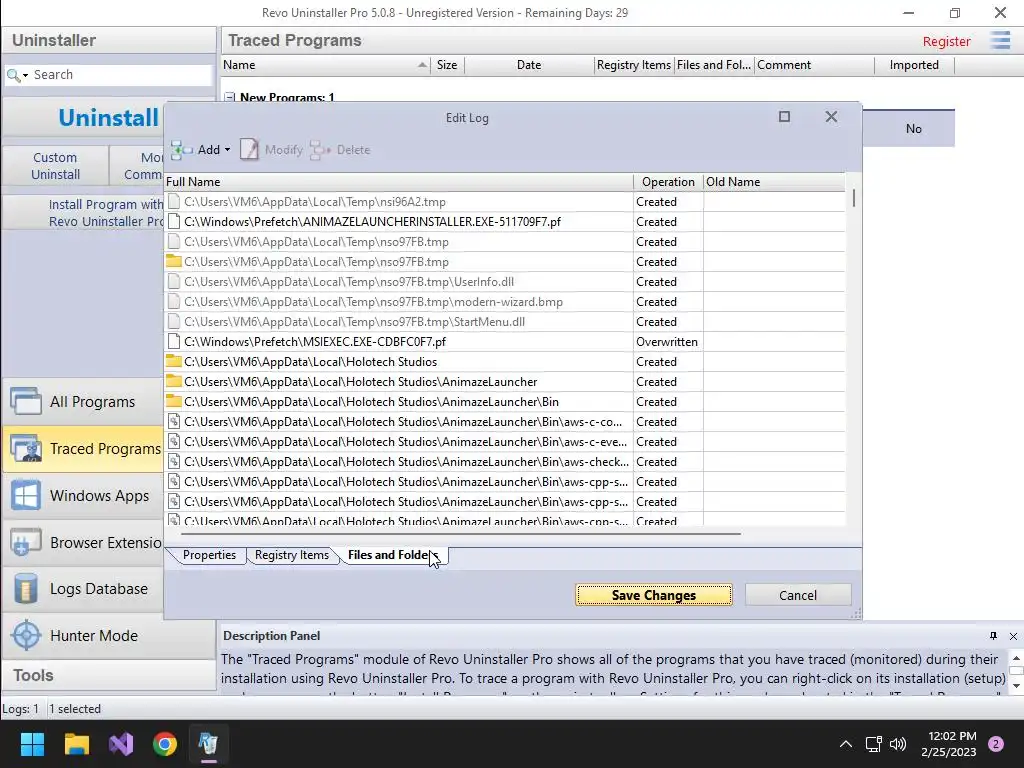This screenshot has height=768, width=1024.
Task: Pin the Description Panel
Action: [x=993, y=635]
